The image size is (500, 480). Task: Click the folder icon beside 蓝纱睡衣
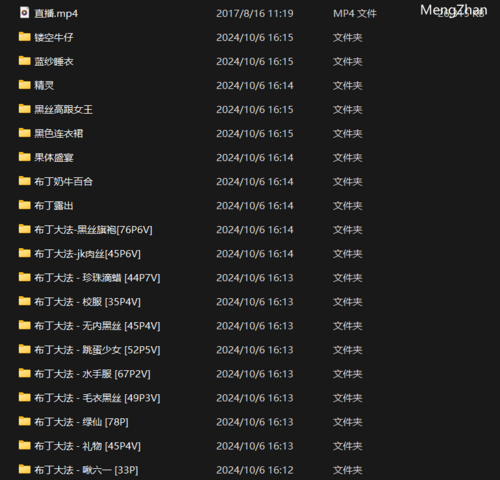point(24,61)
